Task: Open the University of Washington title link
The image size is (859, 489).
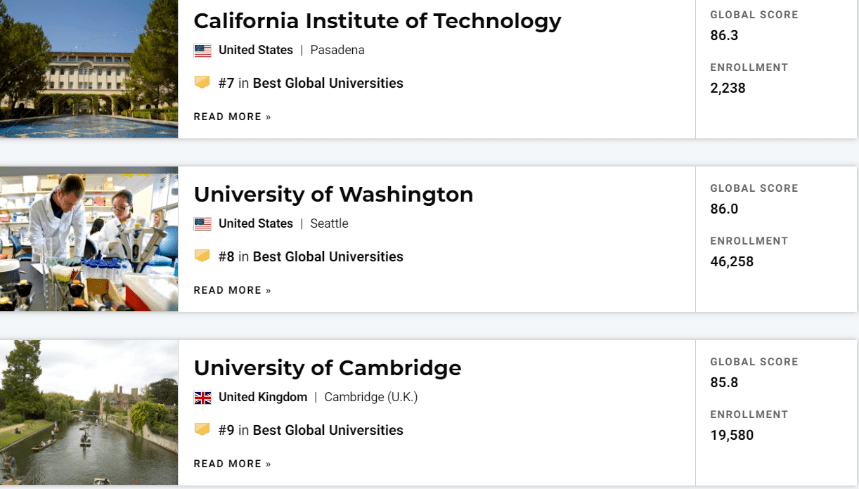Action: point(333,195)
